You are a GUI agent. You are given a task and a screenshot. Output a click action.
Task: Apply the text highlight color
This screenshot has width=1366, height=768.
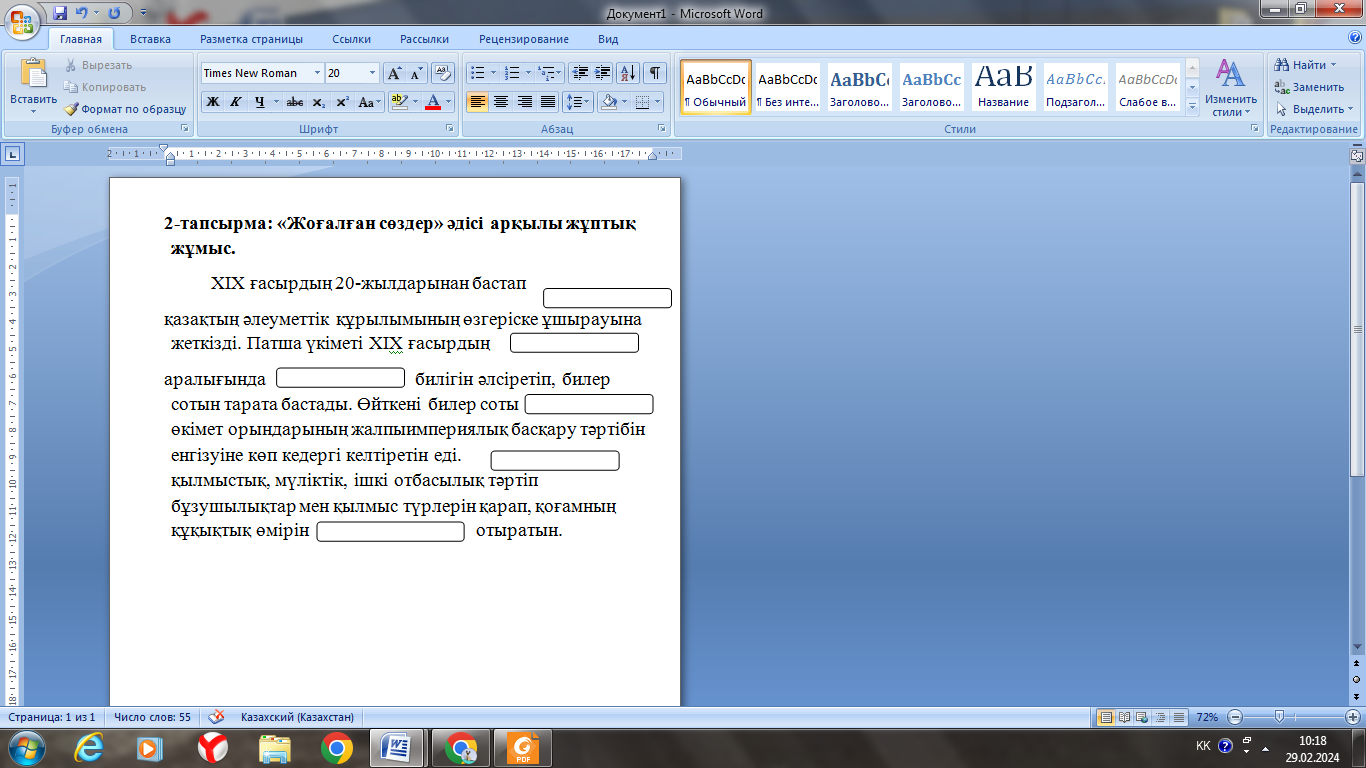pos(400,102)
